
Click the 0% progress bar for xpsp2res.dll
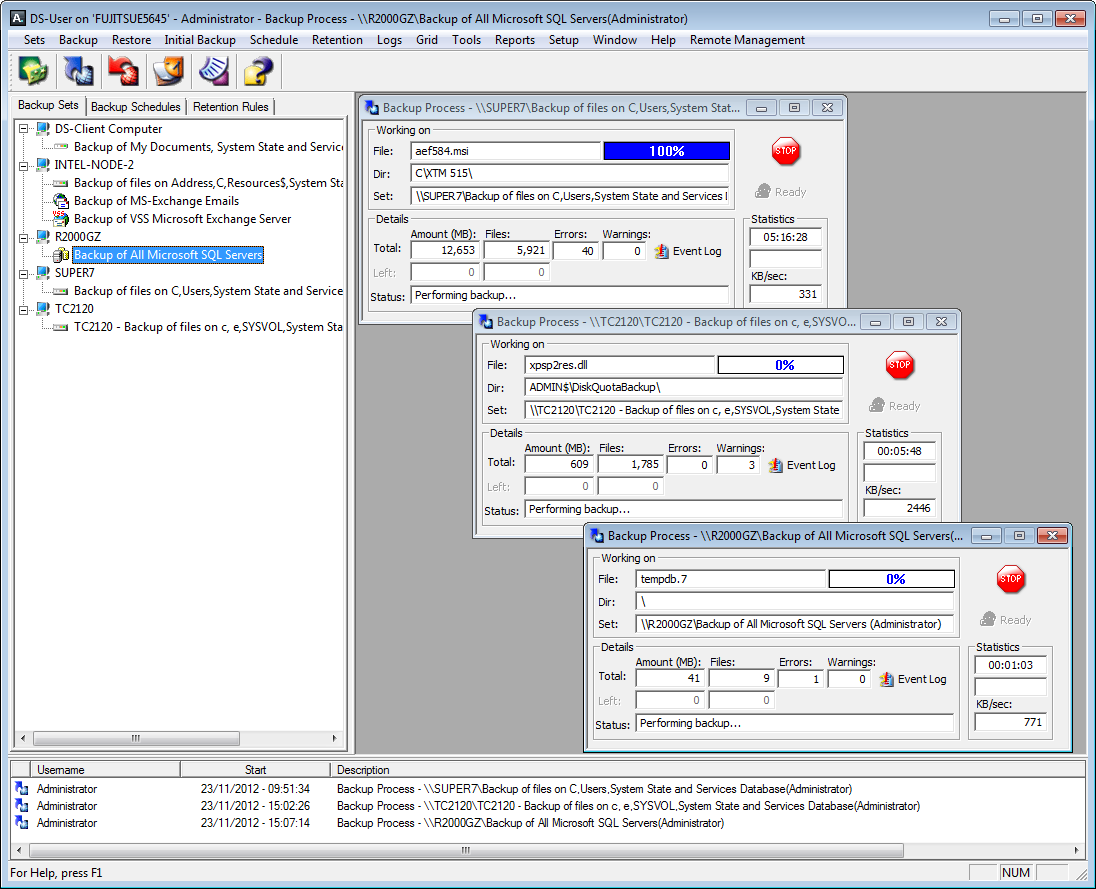[781, 365]
